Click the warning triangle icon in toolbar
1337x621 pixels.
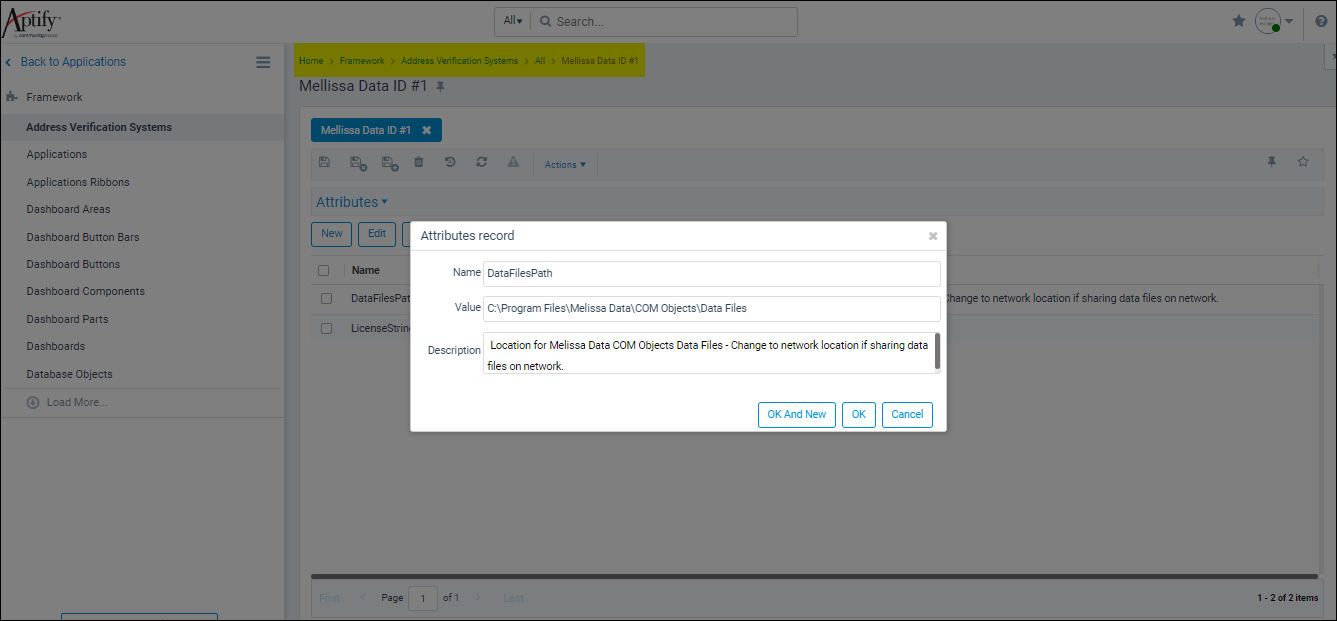(513, 162)
